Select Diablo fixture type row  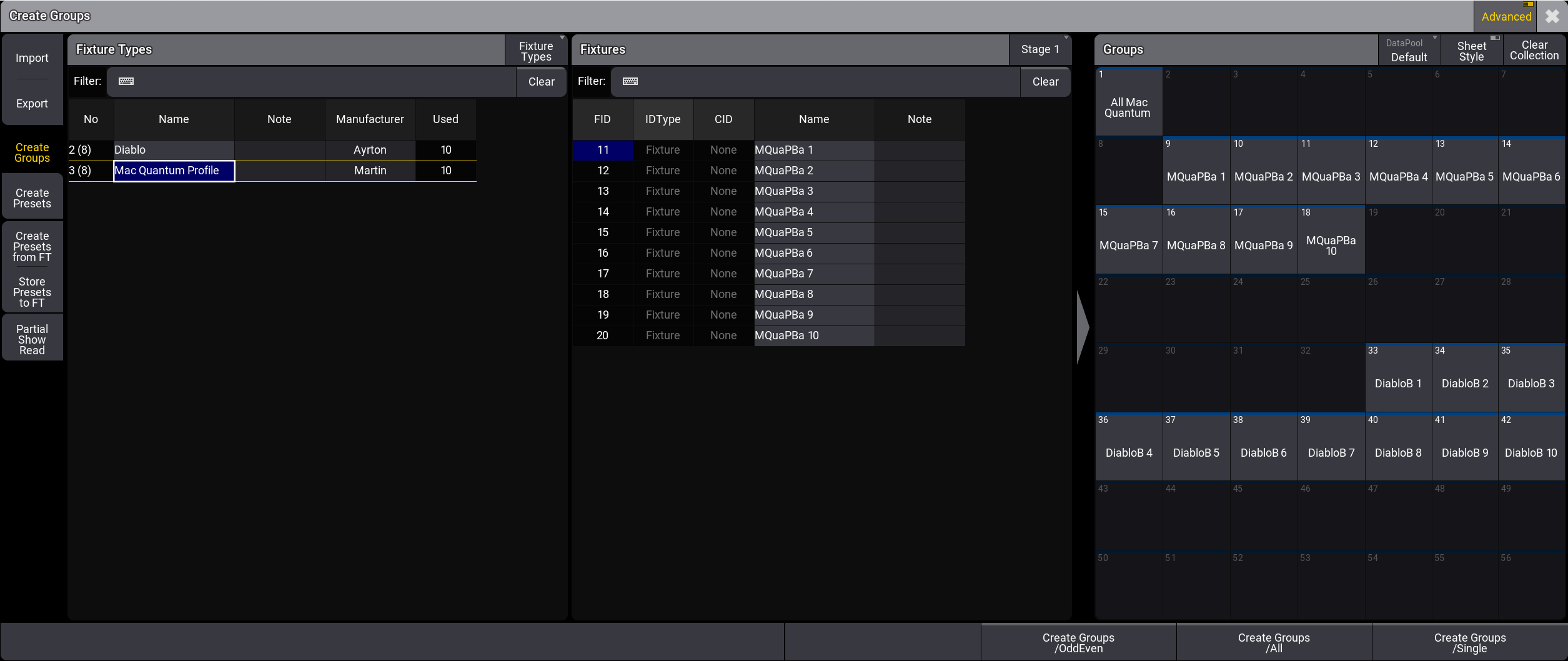point(174,150)
